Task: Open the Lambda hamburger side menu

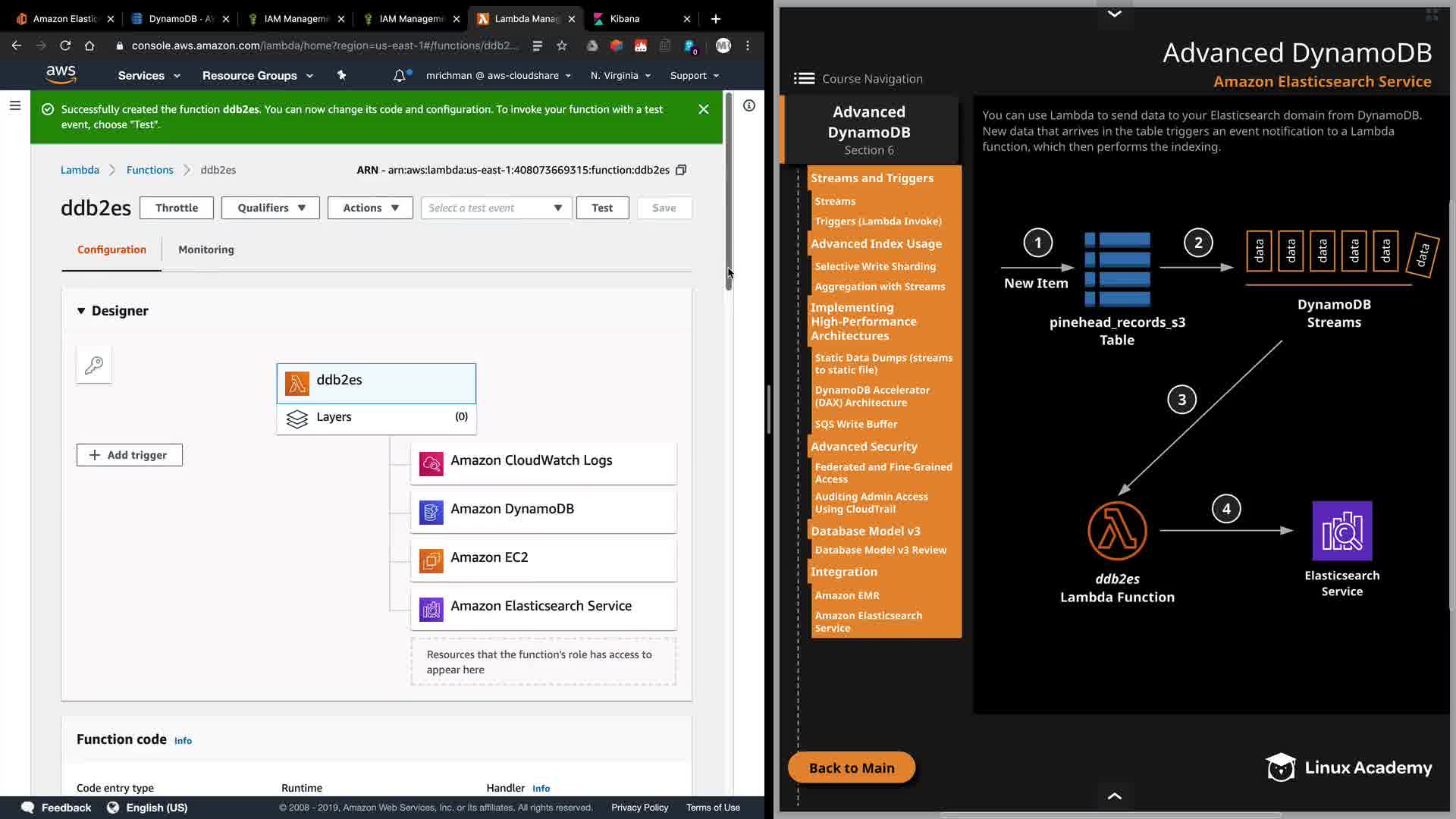Action: point(15,106)
